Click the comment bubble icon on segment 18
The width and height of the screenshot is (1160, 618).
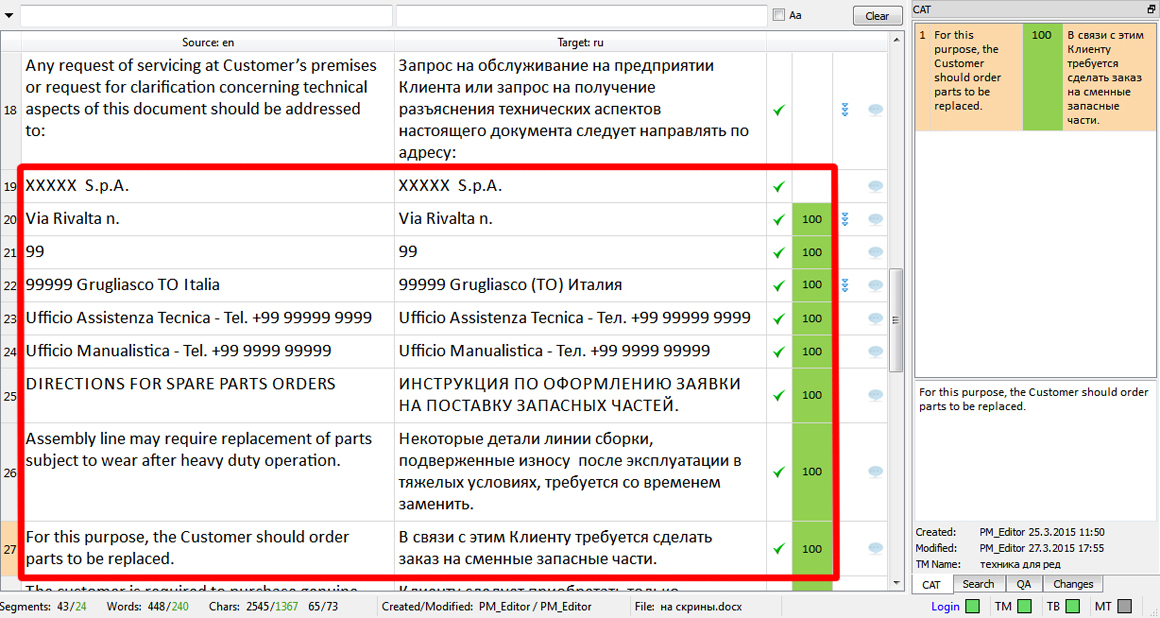click(x=874, y=110)
